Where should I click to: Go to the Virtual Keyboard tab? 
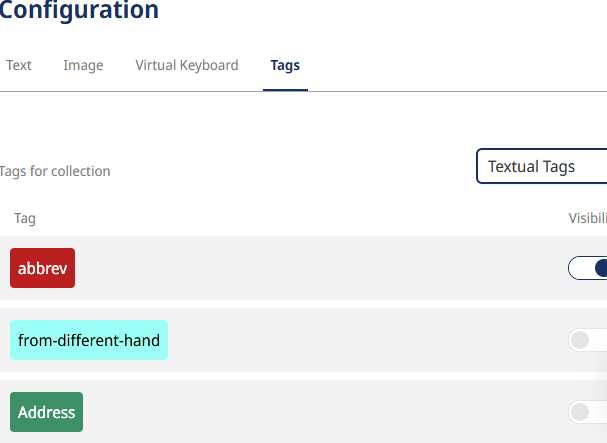pos(187,66)
